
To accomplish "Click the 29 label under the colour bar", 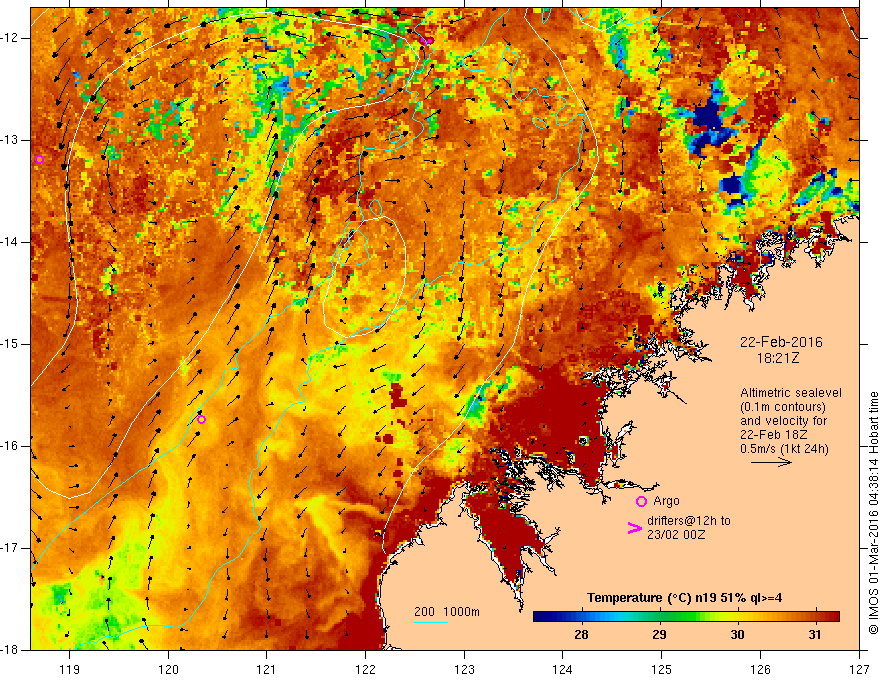I will click(659, 635).
